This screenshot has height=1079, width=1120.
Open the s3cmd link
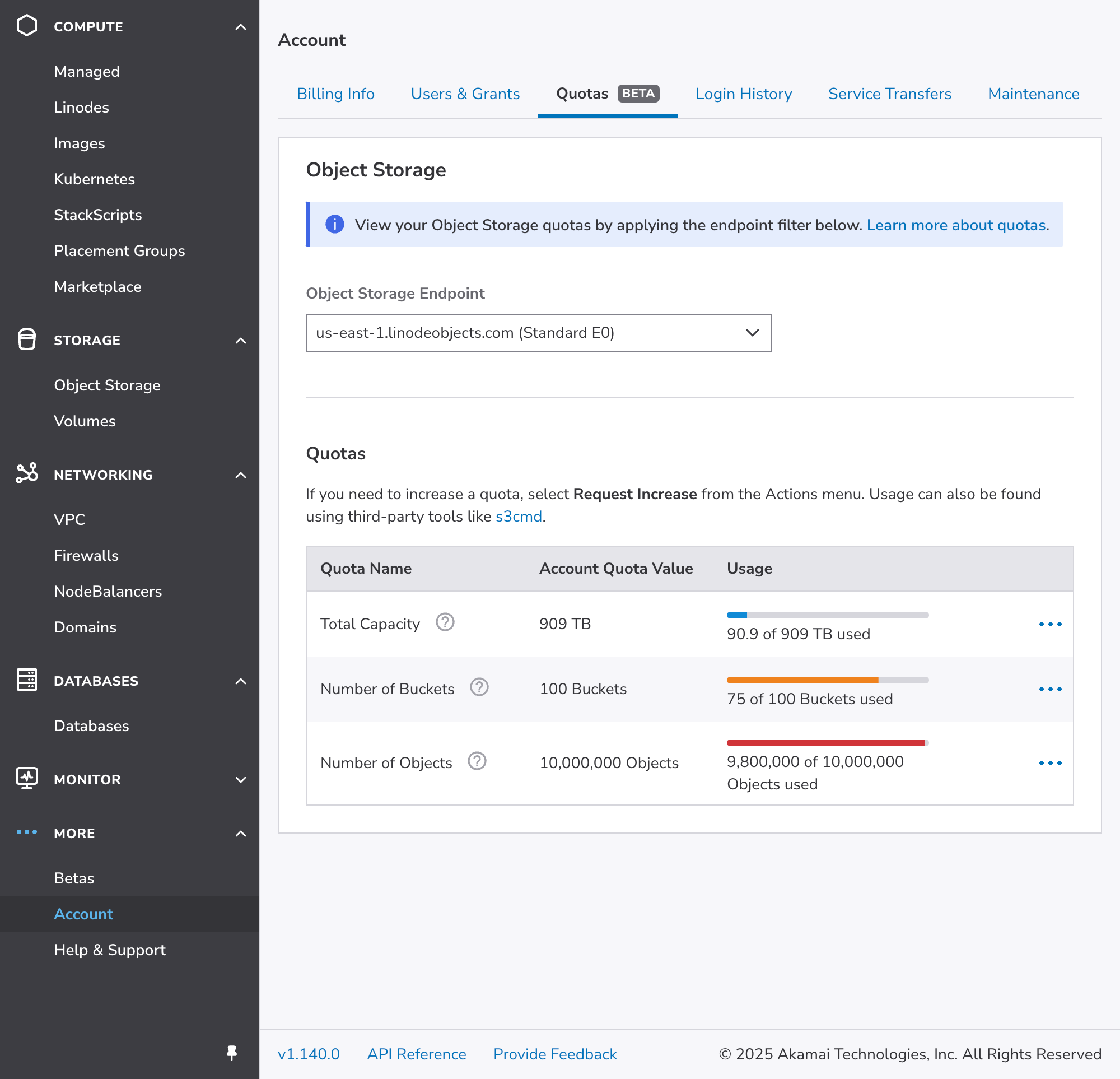coord(519,517)
